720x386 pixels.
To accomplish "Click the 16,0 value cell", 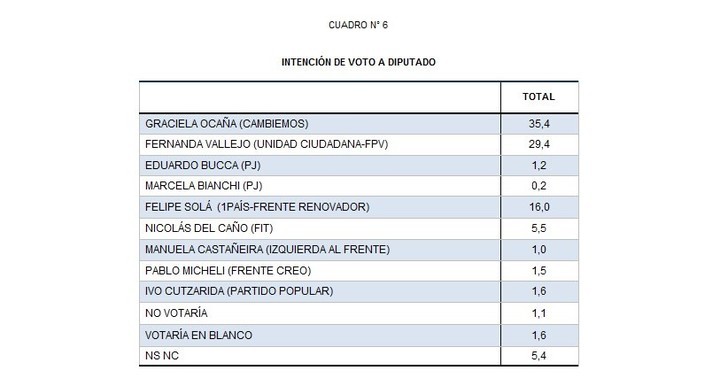I will [x=539, y=207].
